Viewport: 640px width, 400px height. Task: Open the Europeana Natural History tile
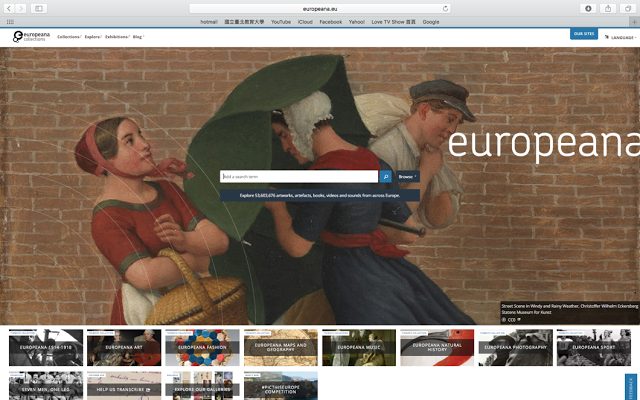tap(437, 347)
